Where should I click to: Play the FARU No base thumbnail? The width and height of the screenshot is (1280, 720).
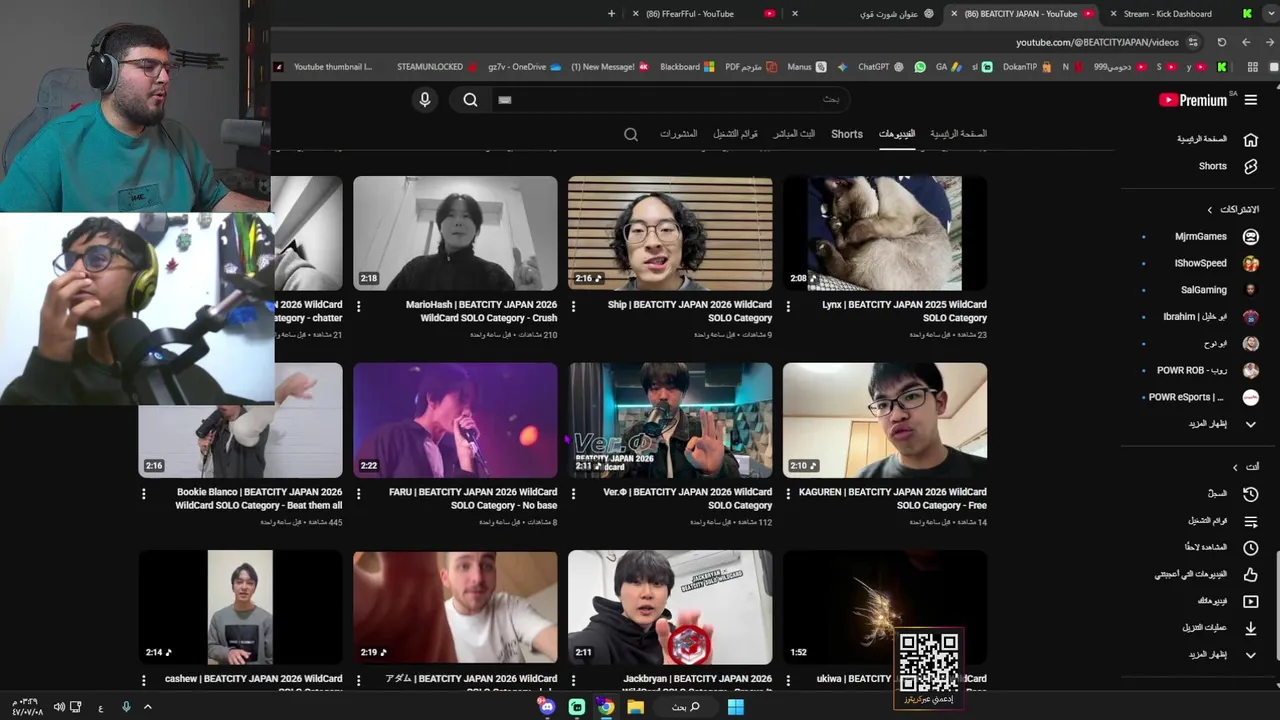[x=455, y=421]
